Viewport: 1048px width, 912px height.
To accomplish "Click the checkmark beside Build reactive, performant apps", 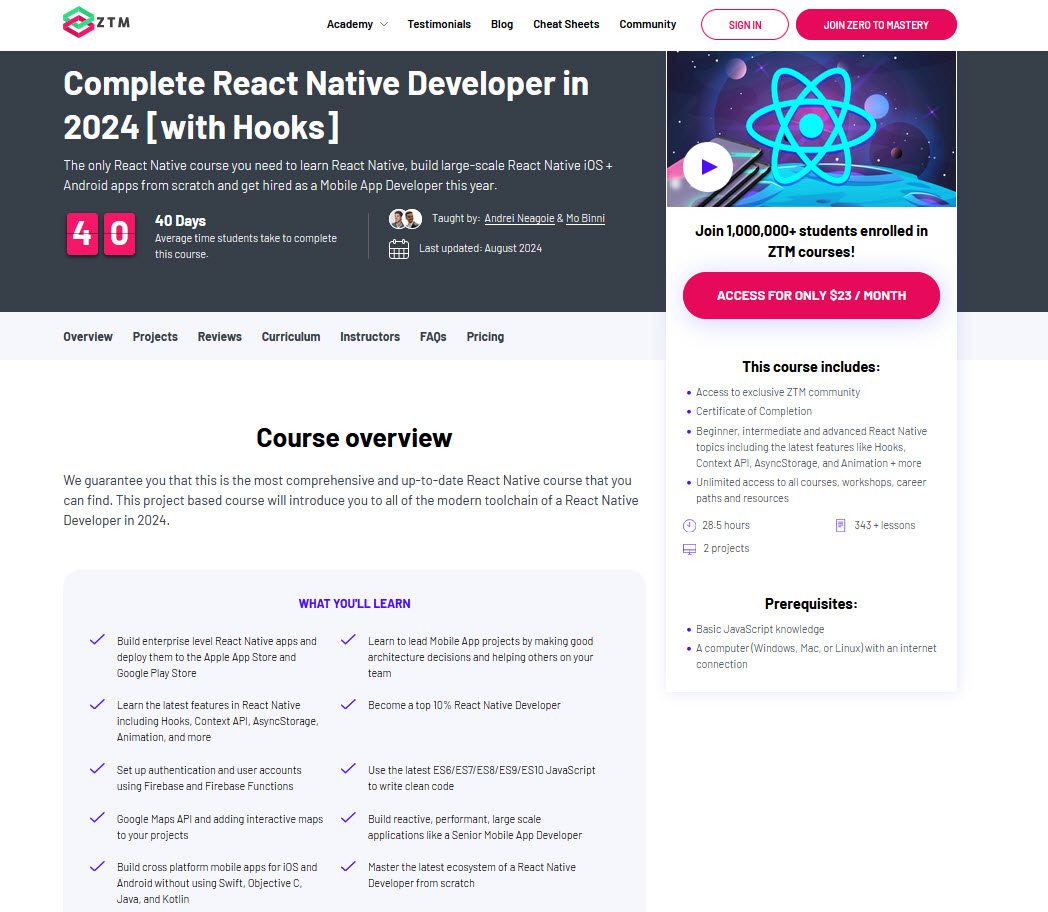I will (348, 817).
